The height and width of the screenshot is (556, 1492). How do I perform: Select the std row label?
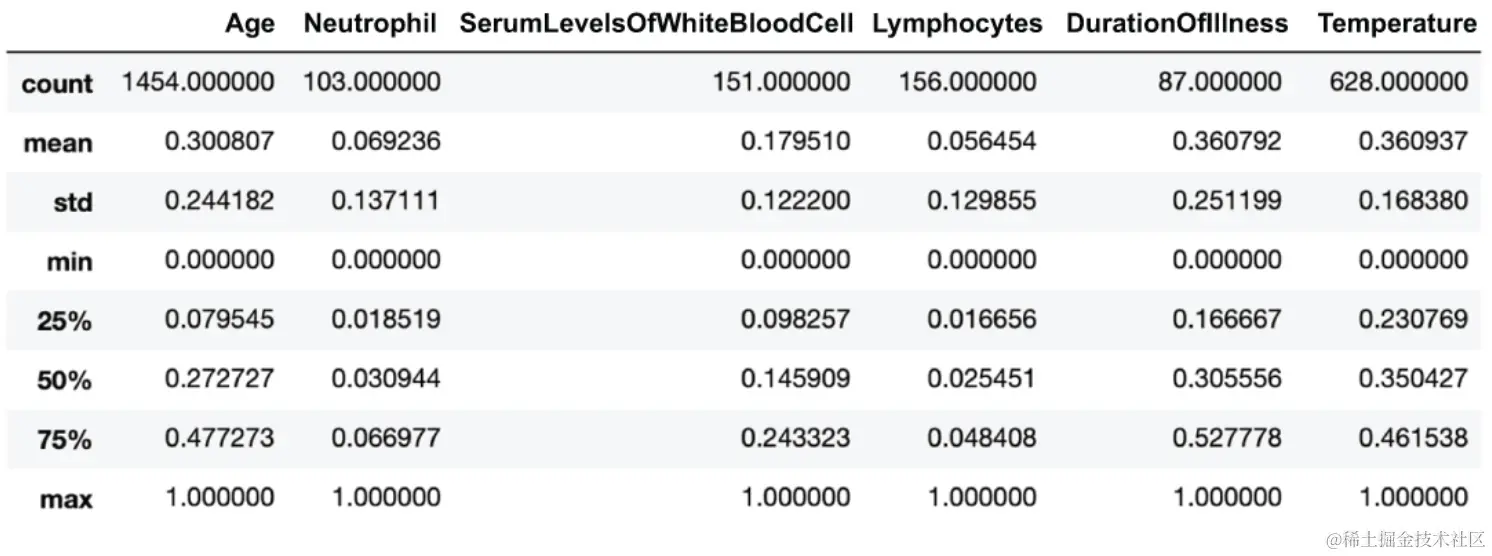click(x=73, y=202)
